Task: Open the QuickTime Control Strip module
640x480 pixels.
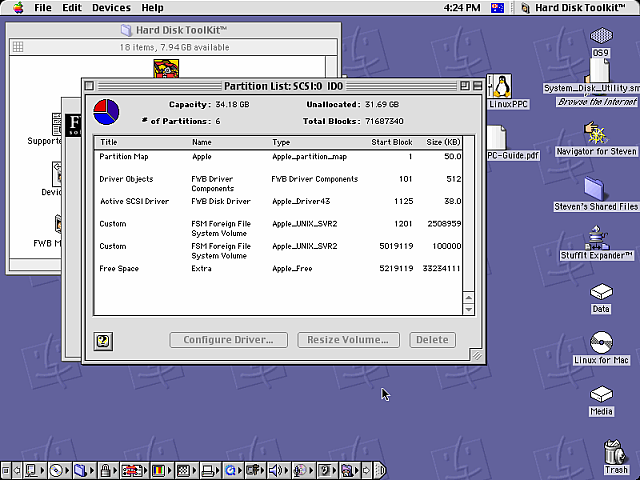Action: (x=234, y=471)
